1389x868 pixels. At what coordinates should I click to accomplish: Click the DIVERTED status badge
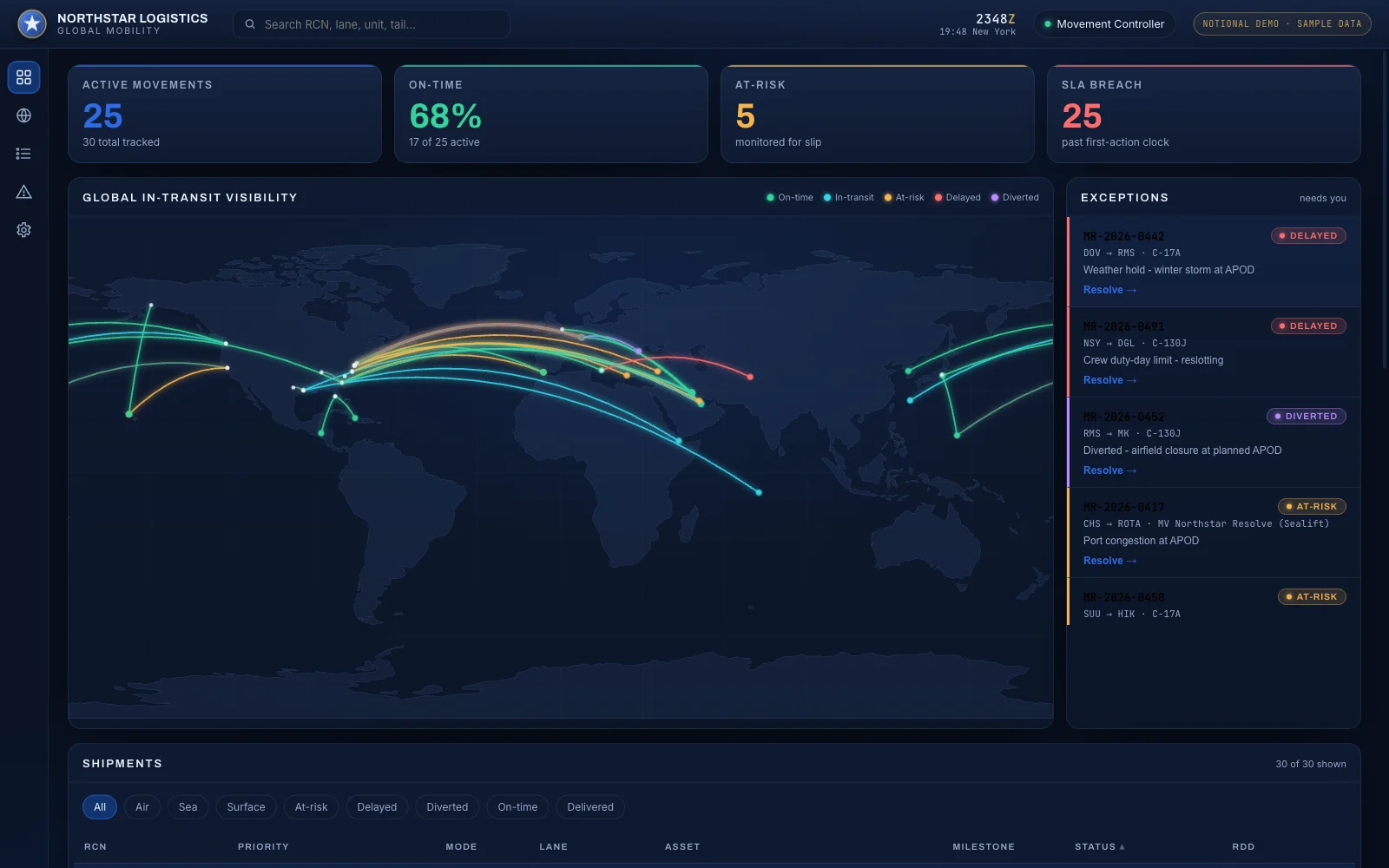tap(1307, 417)
